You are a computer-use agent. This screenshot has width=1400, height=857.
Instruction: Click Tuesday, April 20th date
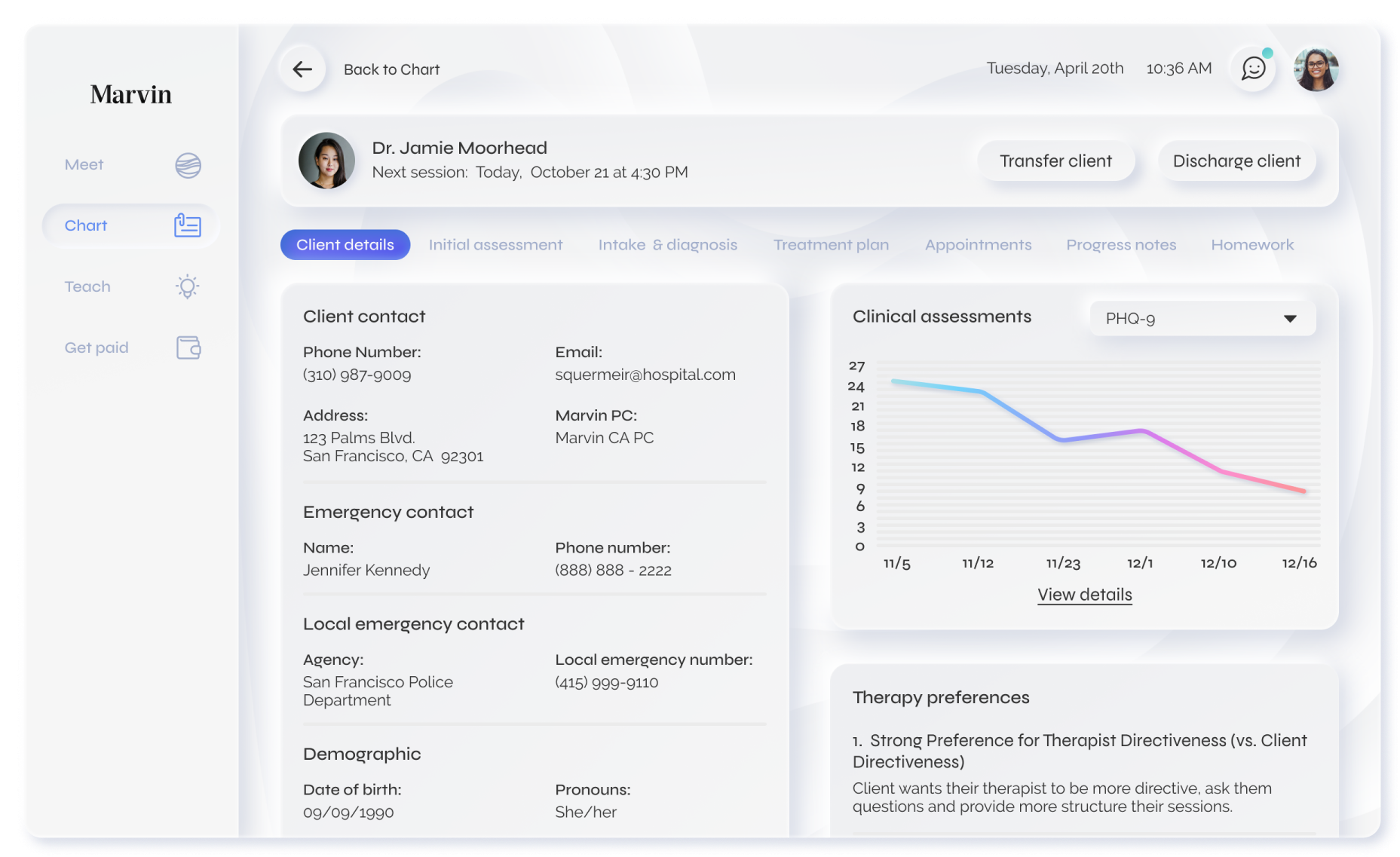pos(1055,69)
